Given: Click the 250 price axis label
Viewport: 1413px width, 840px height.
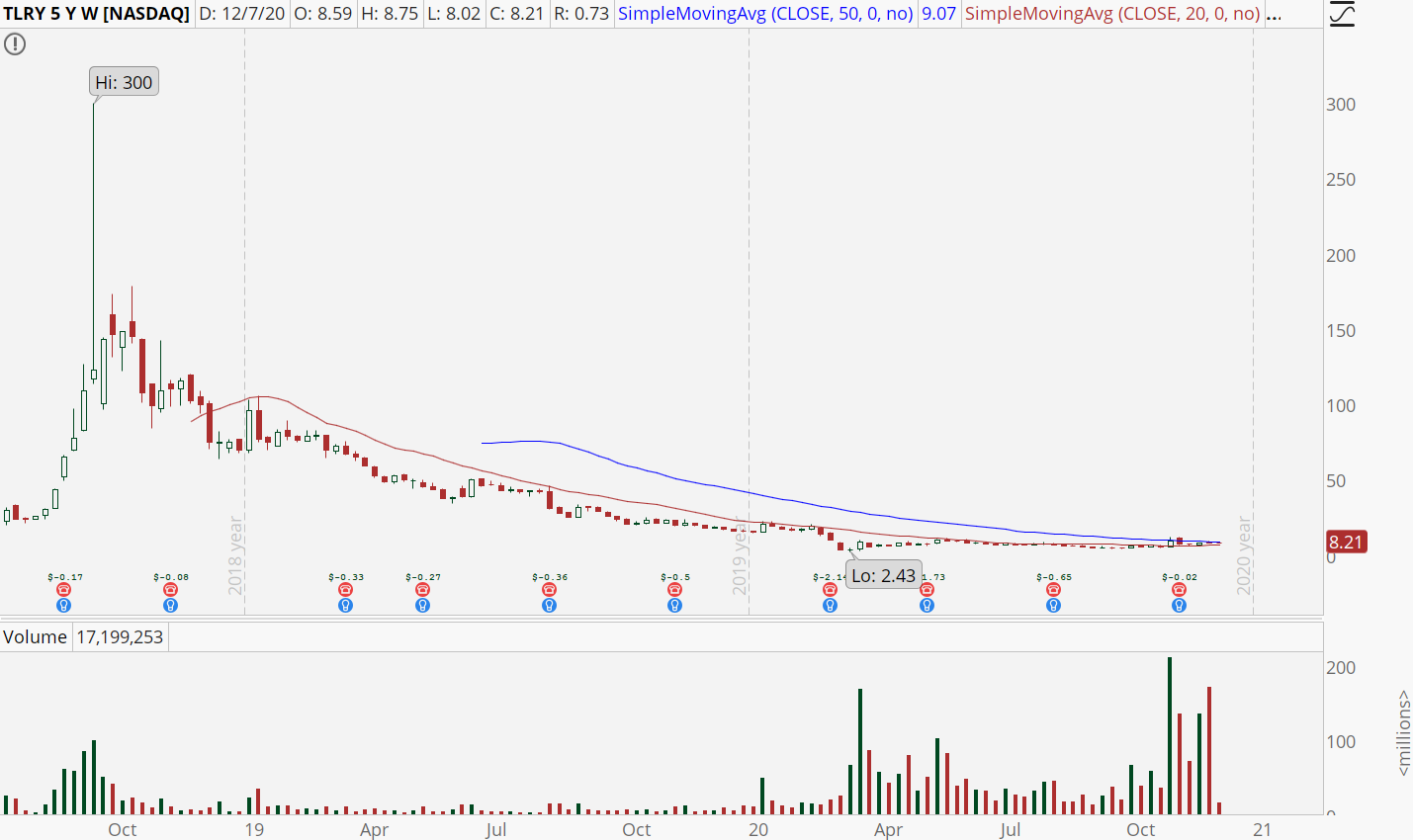Looking at the screenshot, I should 1341,180.
